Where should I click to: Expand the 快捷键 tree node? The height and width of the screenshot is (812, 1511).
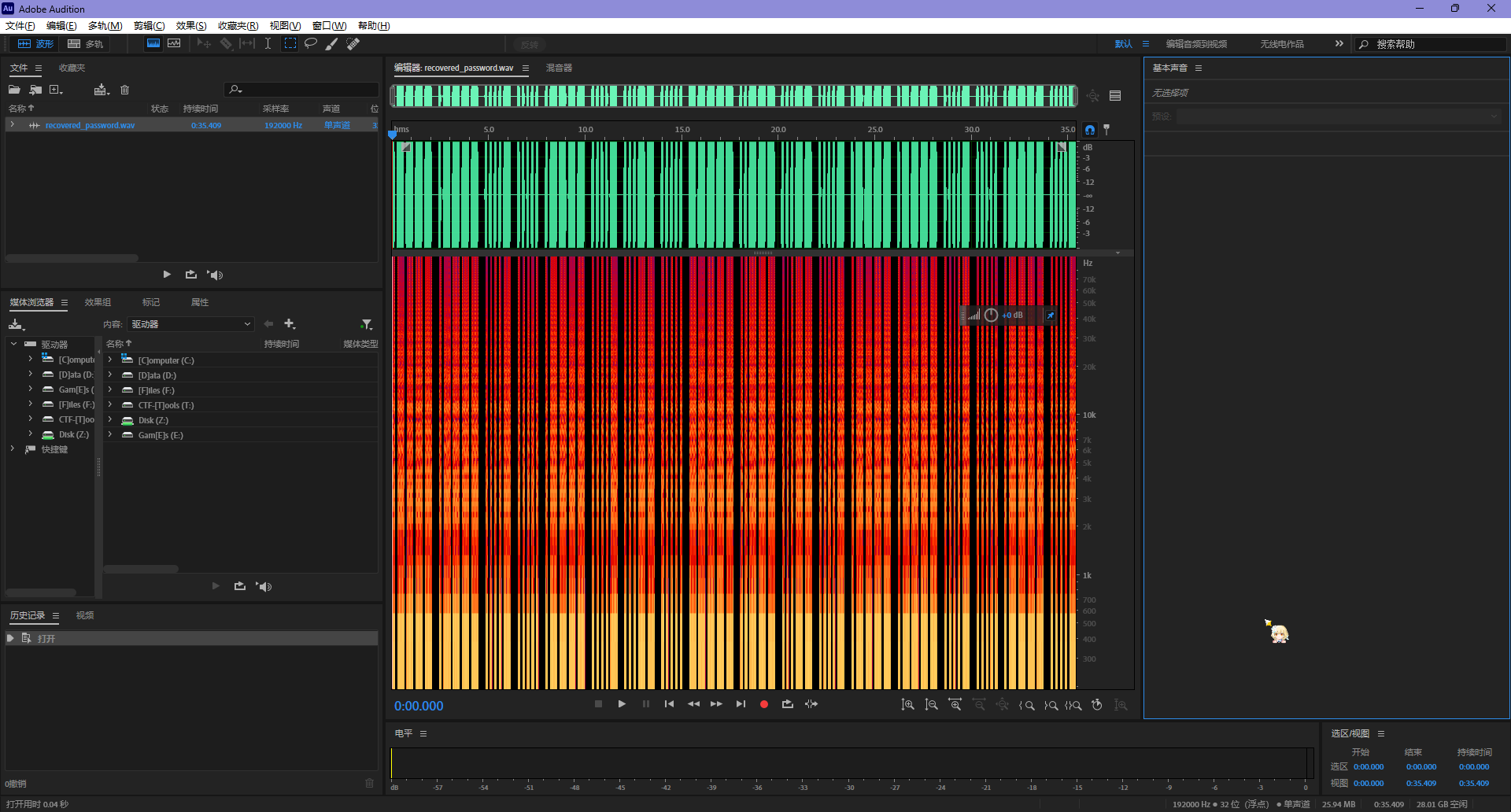(x=13, y=449)
